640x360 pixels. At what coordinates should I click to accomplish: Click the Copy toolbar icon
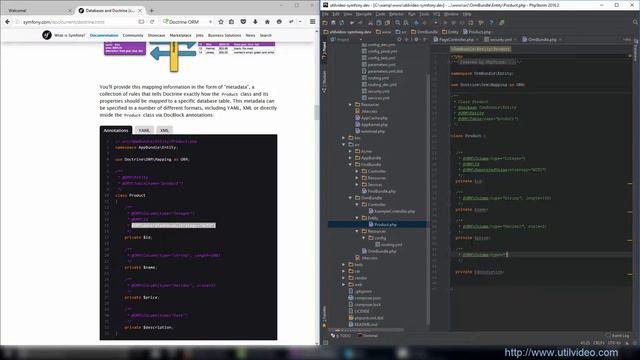(x=379, y=23)
